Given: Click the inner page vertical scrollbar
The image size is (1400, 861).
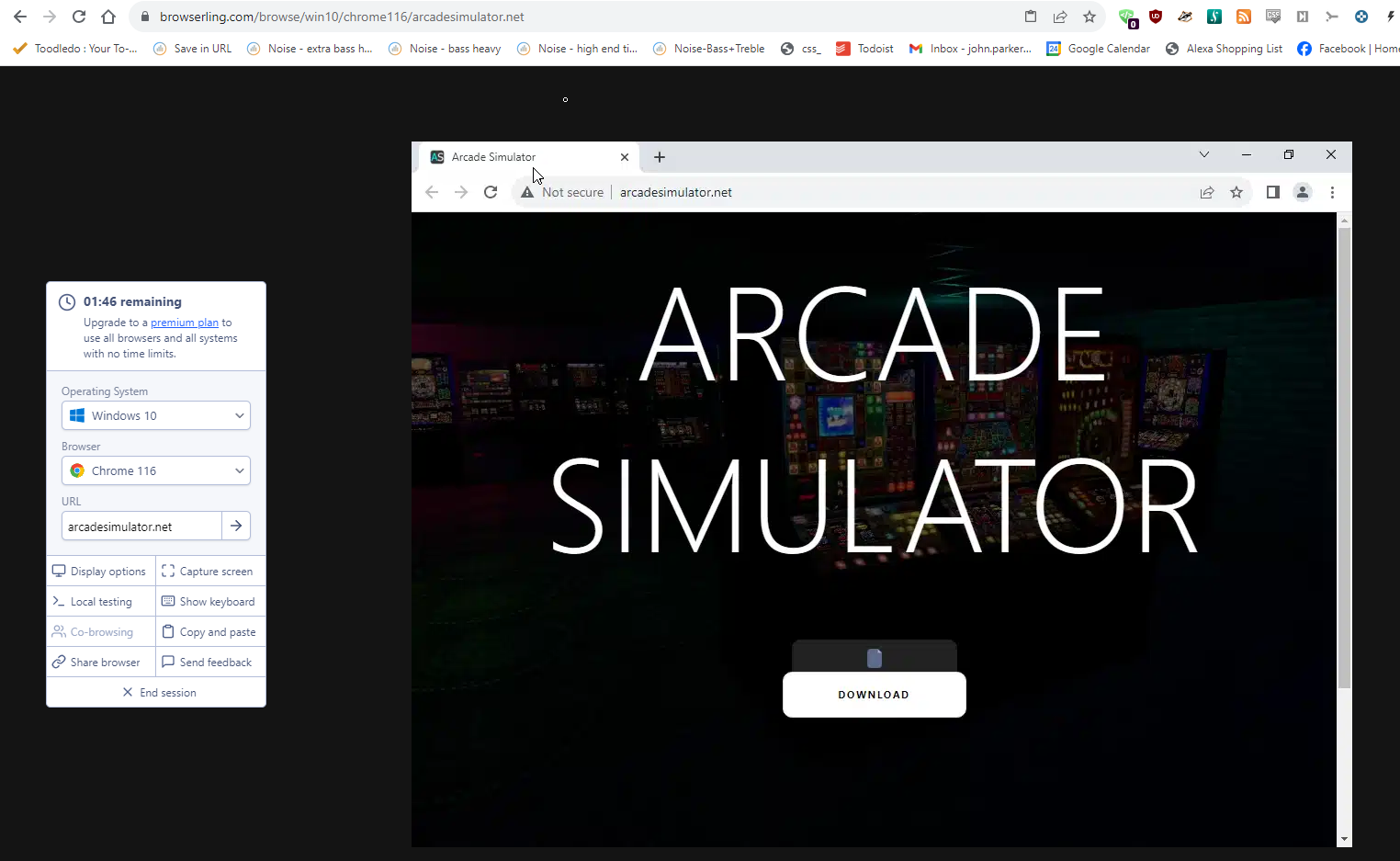Looking at the screenshot, I should [1344, 459].
